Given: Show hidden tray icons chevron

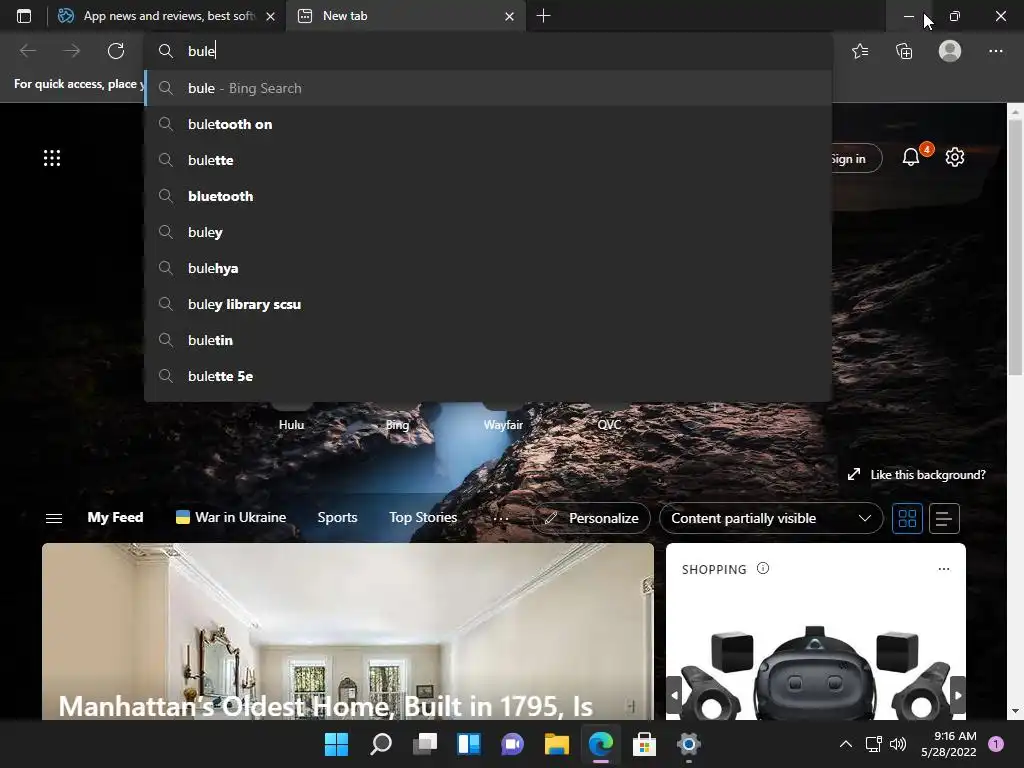Looking at the screenshot, I should [x=846, y=744].
